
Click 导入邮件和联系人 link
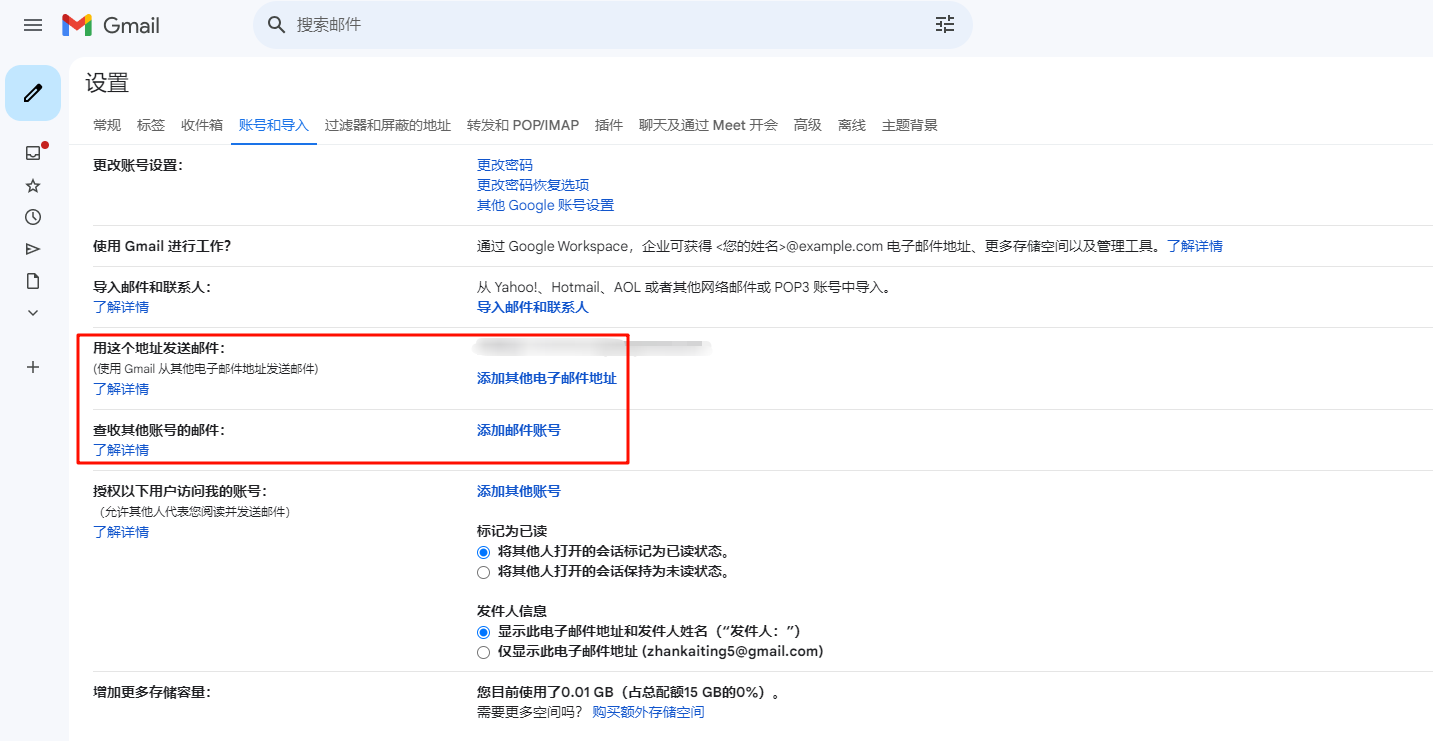pos(533,307)
